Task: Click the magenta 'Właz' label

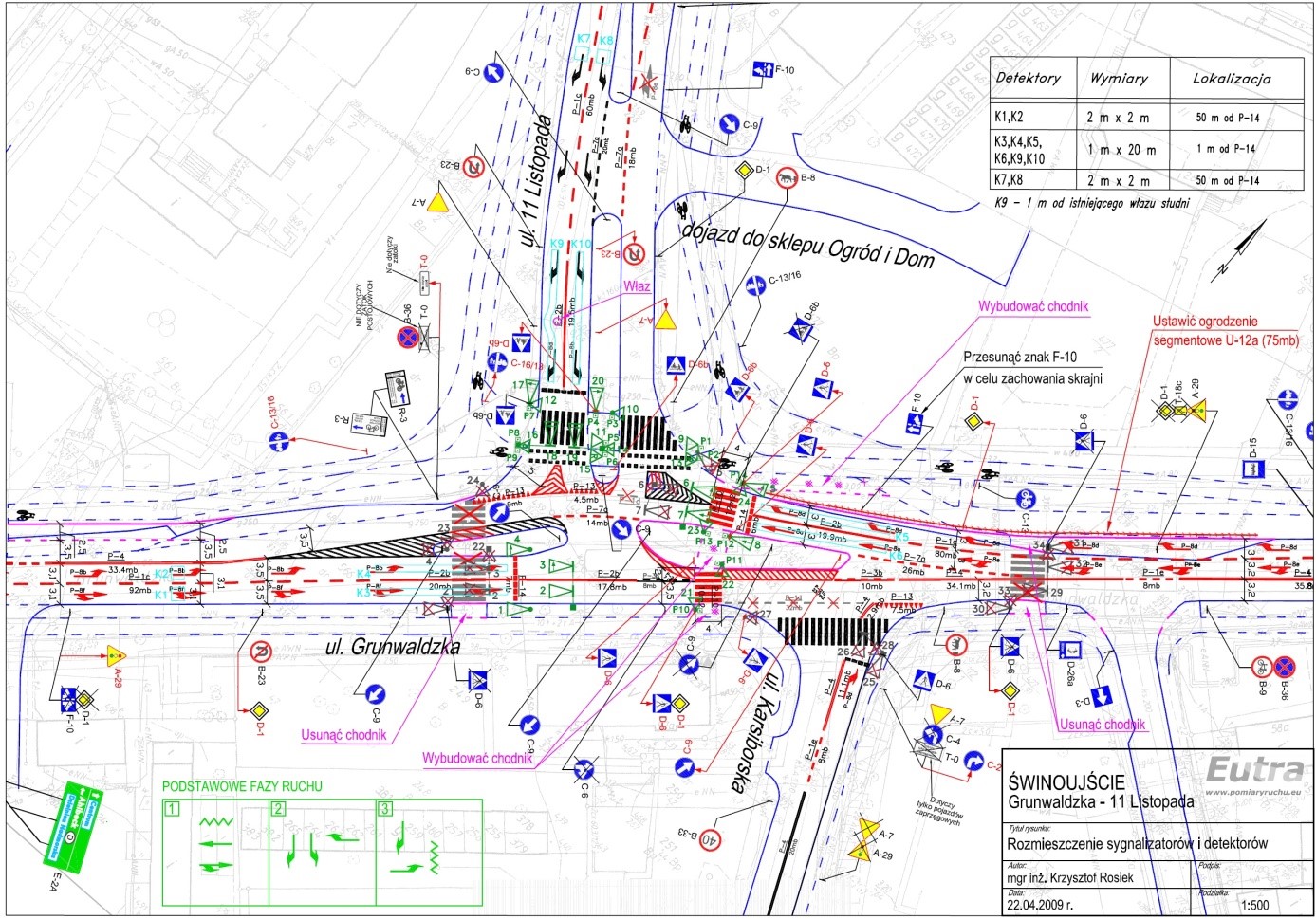Action: click(x=637, y=285)
